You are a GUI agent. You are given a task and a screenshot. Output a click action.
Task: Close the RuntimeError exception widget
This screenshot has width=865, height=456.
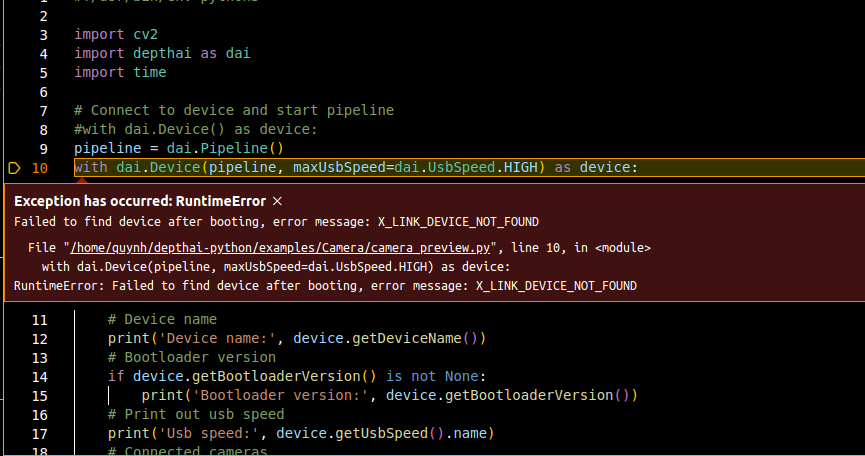click(277, 201)
